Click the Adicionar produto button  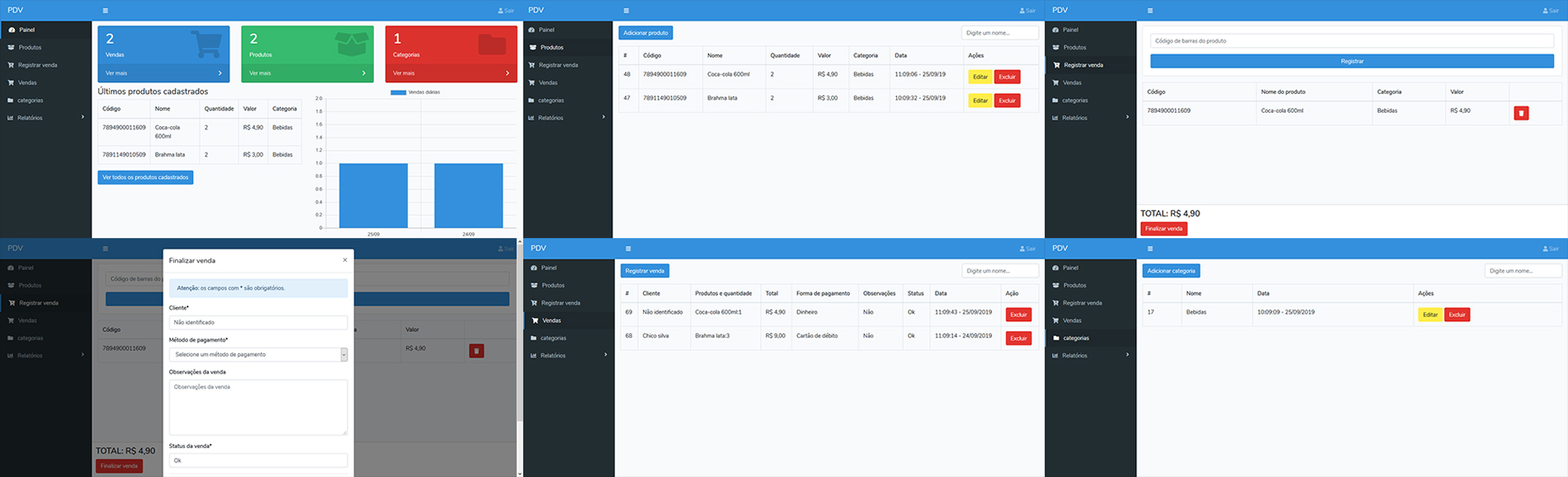[x=645, y=33]
